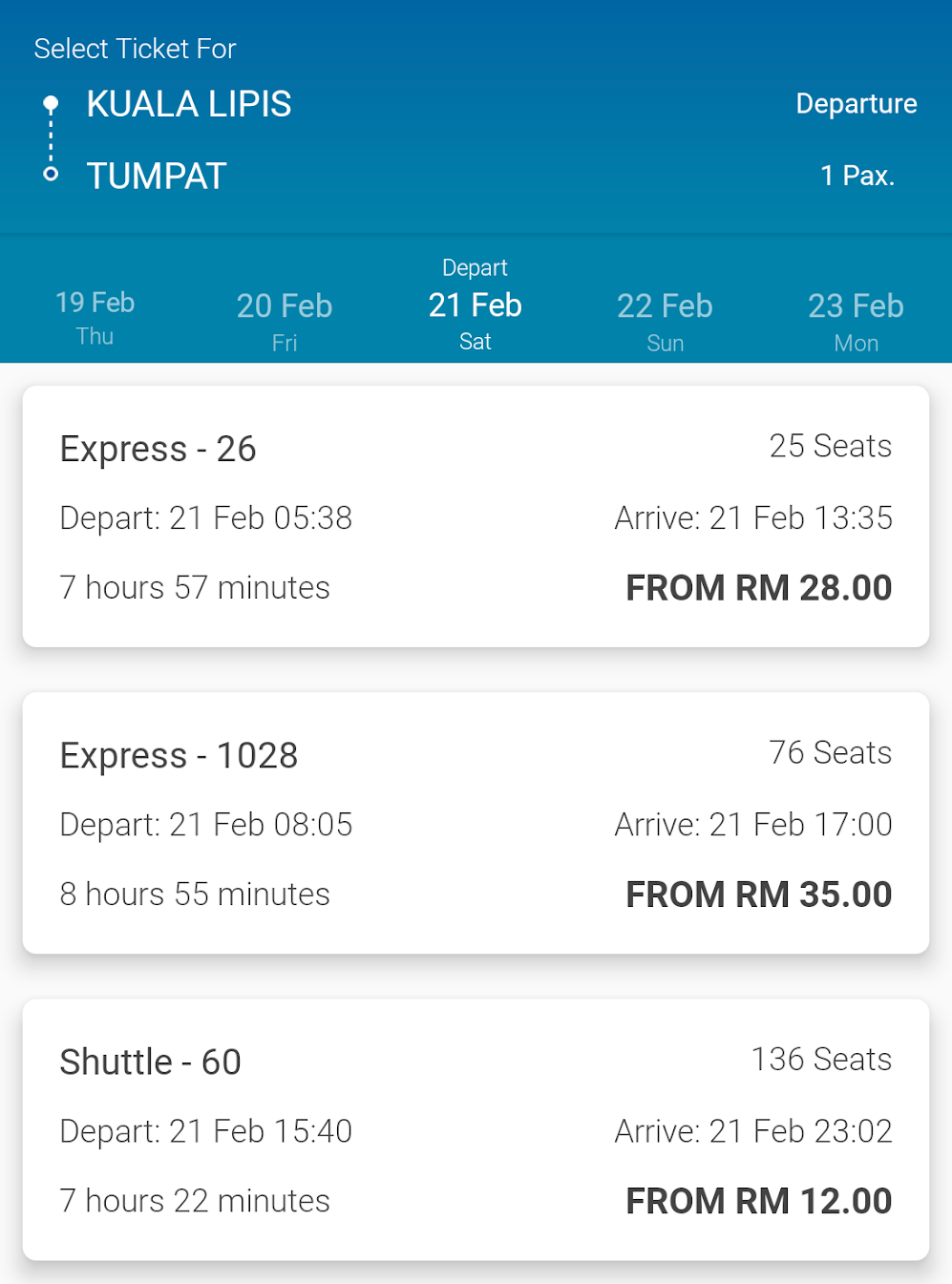Click the origin station pin icon
The image size is (952, 1284).
tap(52, 104)
